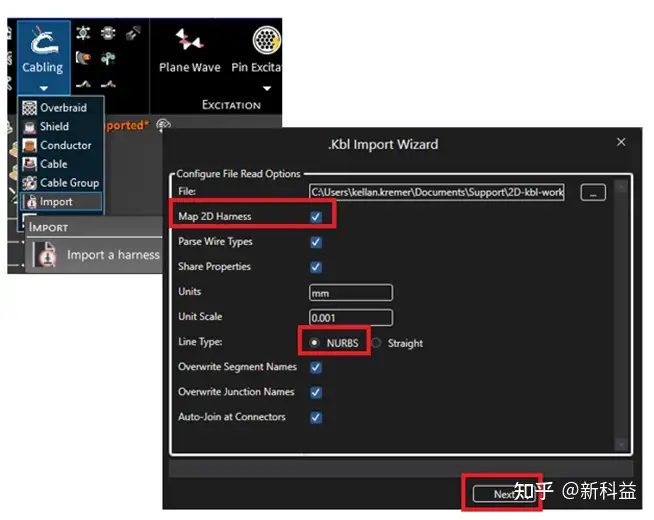654x520 pixels.
Task: Select Overbraid from the Cabling menu
Action: 61,108
